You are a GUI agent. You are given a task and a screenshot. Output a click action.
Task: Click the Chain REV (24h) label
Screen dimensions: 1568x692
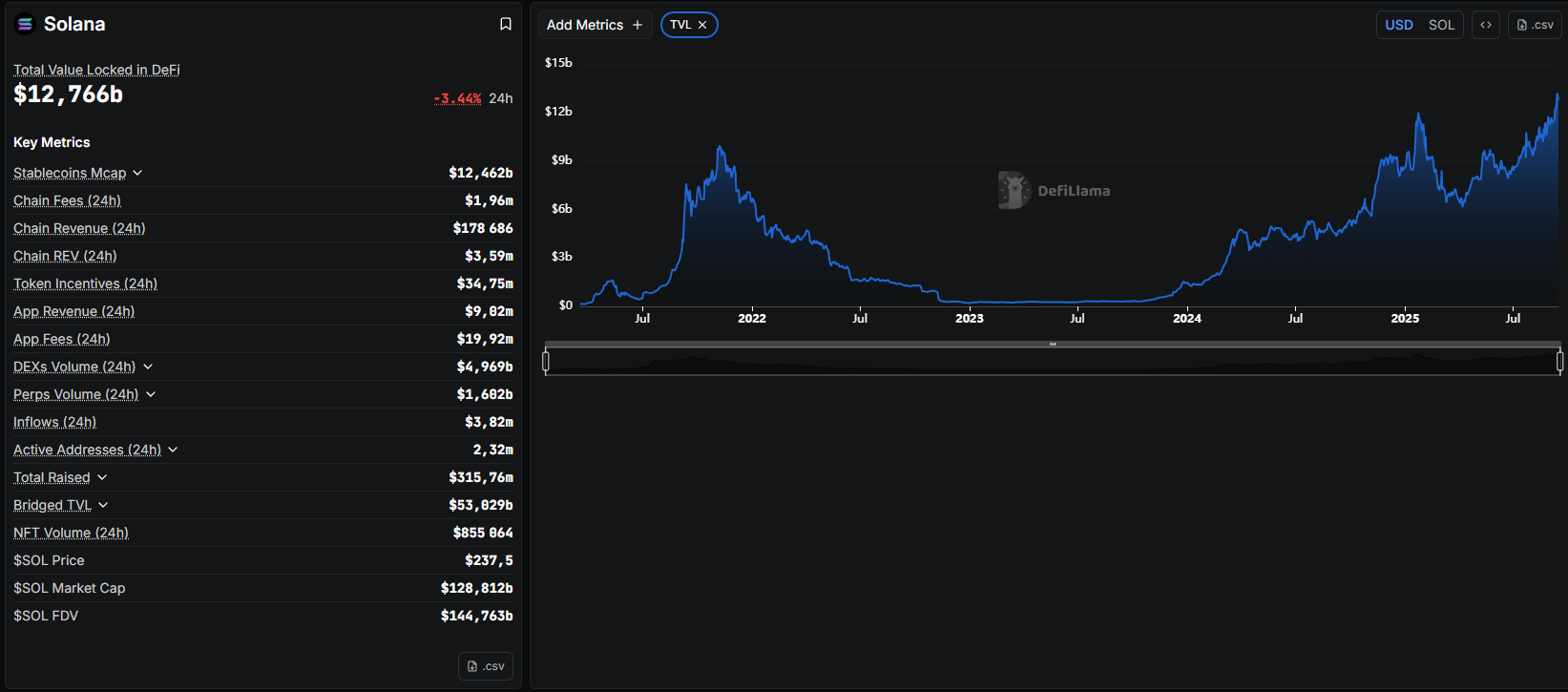pos(65,256)
